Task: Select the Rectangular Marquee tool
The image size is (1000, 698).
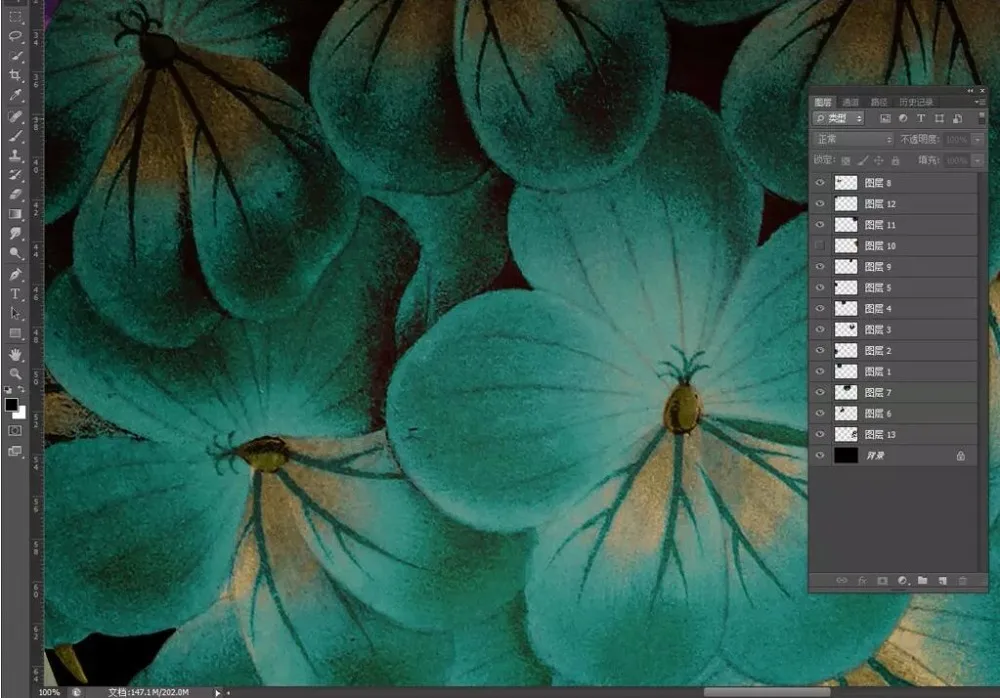Action: [x=15, y=17]
